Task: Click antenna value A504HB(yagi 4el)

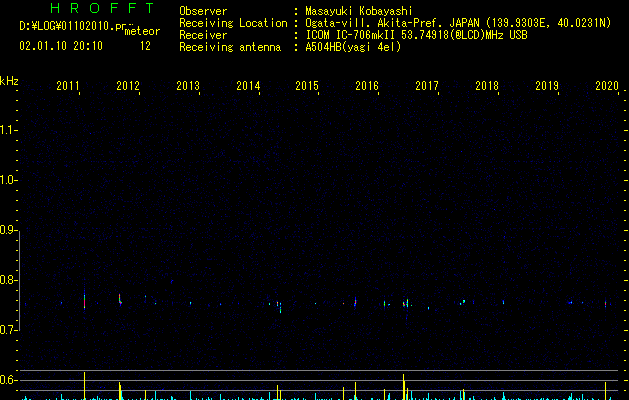Action: coord(353,47)
